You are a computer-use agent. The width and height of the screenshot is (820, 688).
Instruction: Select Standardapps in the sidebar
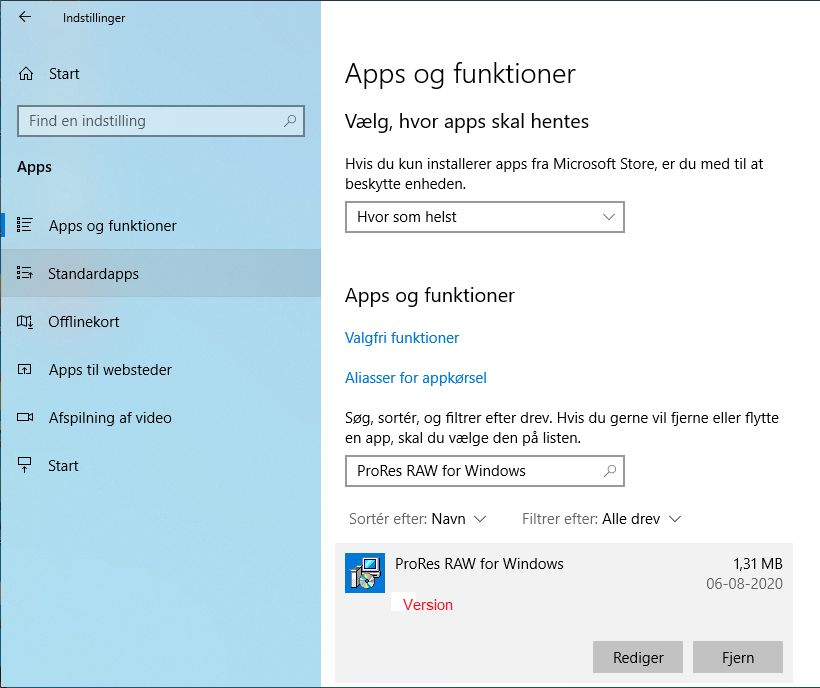(x=161, y=273)
